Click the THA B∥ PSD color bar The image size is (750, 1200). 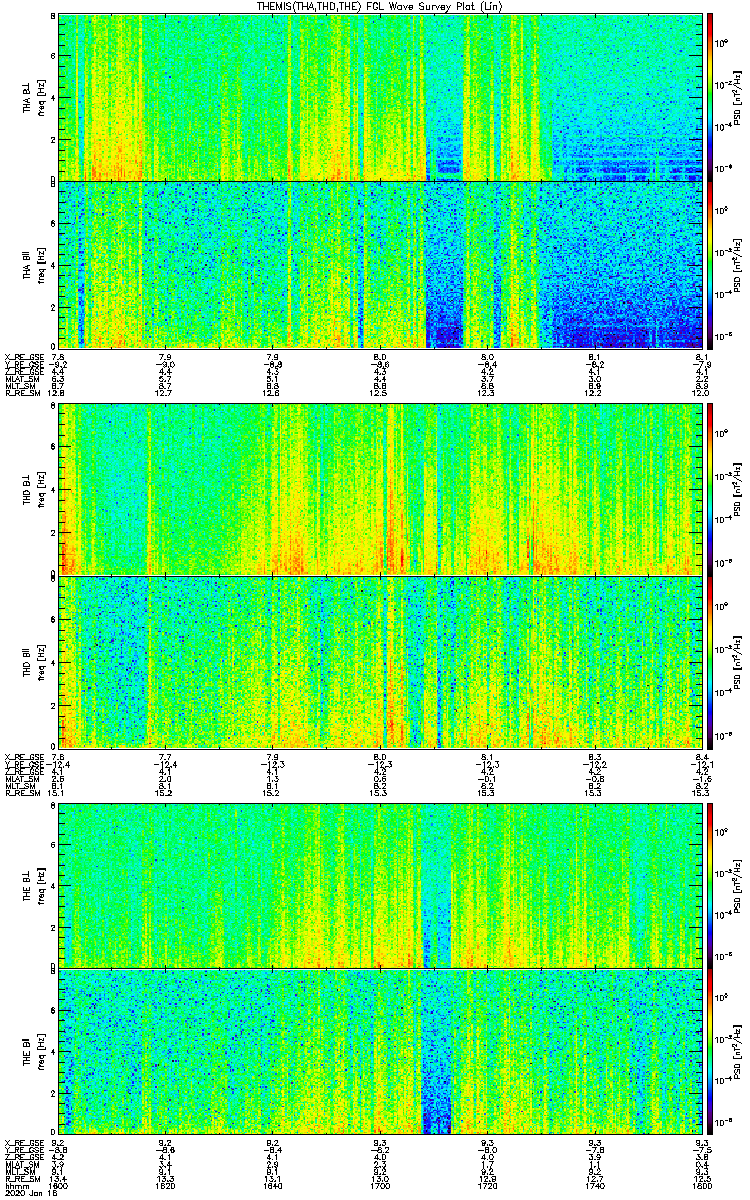711,263
